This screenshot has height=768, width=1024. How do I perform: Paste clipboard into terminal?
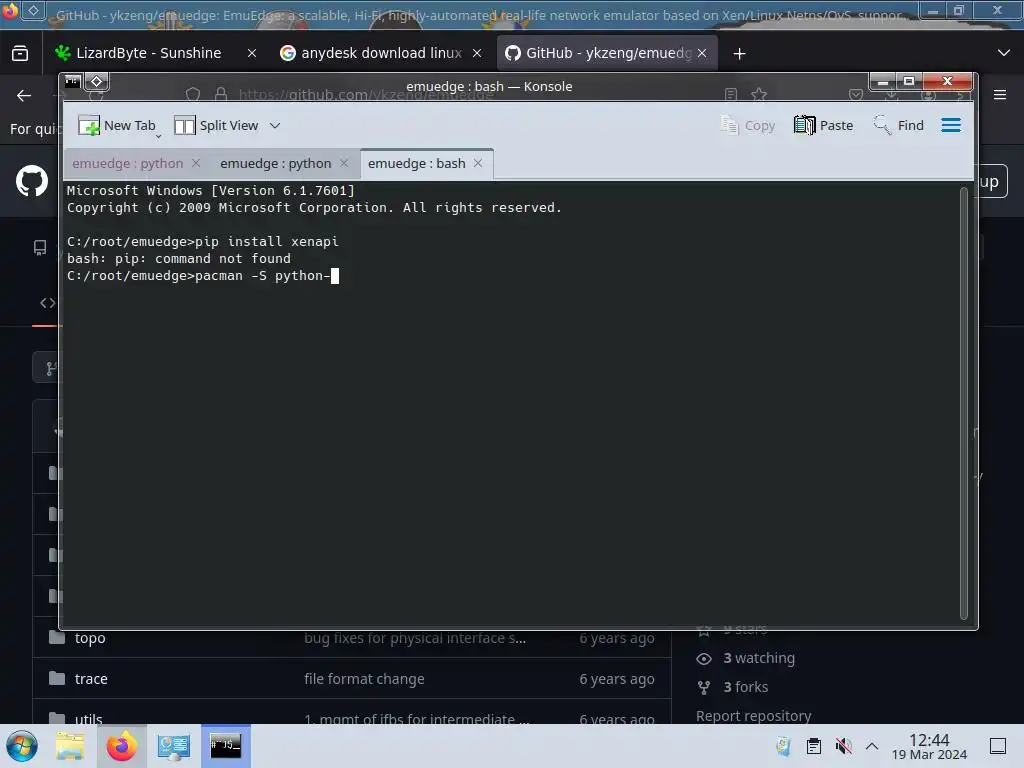point(824,125)
